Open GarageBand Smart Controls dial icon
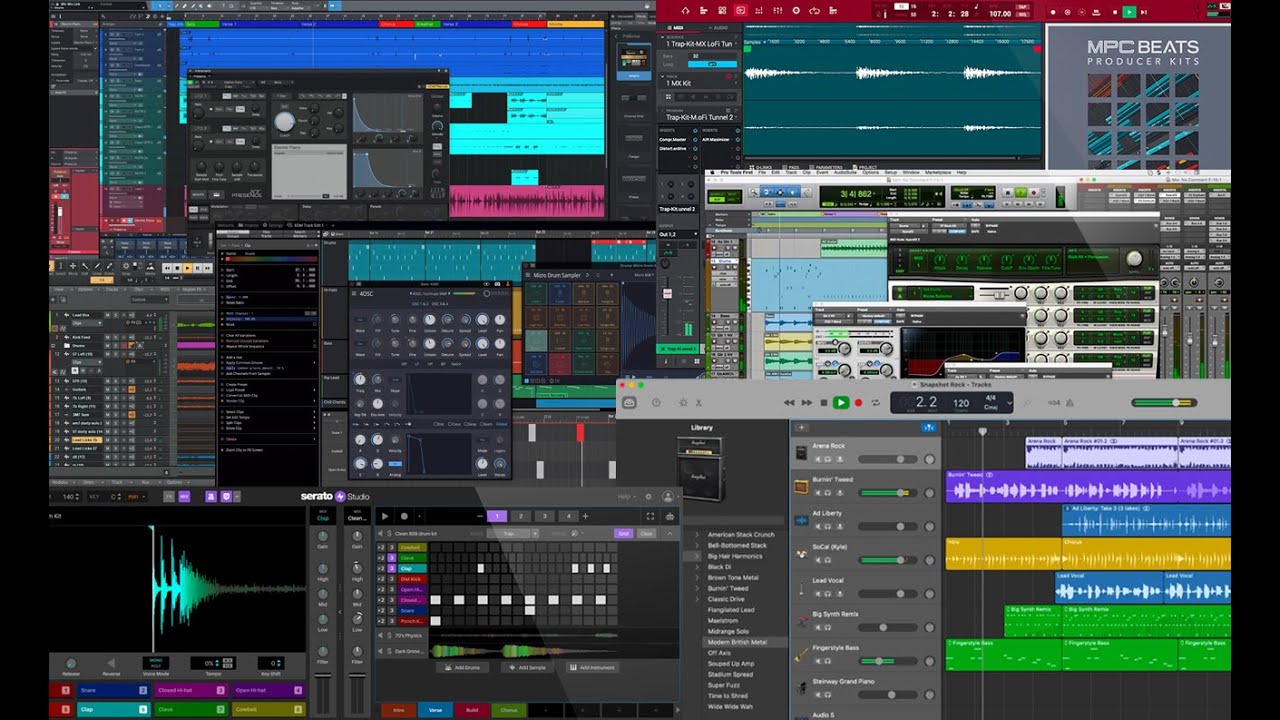Image resolution: width=1280 pixels, height=720 pixels. (x=683, y=402)
